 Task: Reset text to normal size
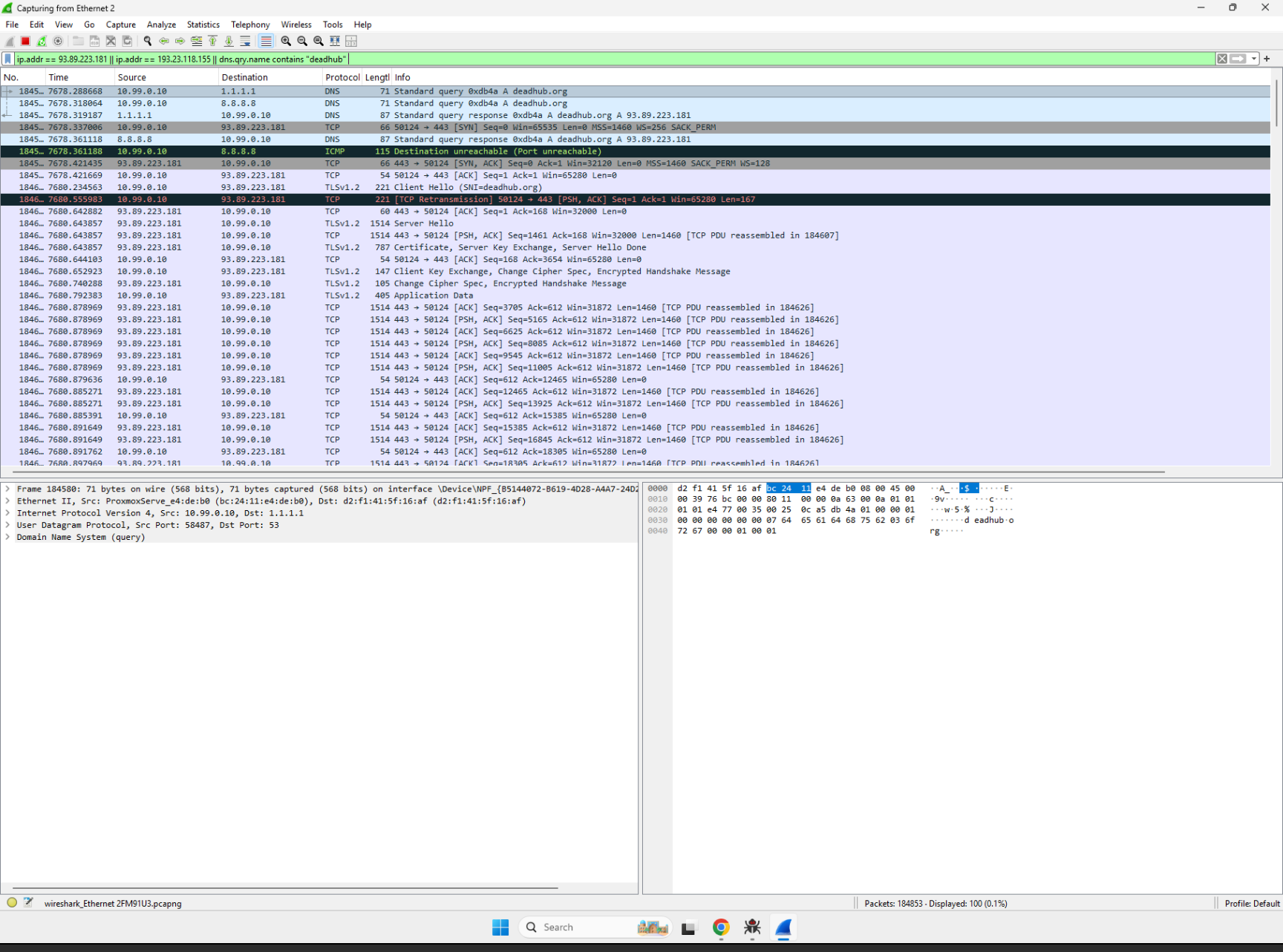[319, 42]
